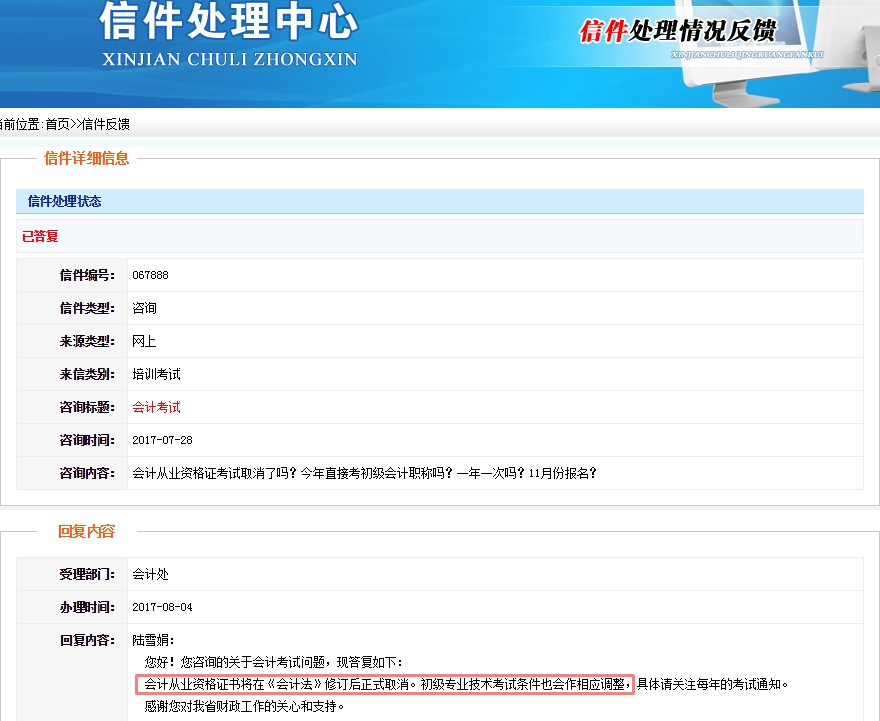This screenshot has width=880, height=721.
Task: Click the 来信类别 value 培训考试
Action: (155, 374)
